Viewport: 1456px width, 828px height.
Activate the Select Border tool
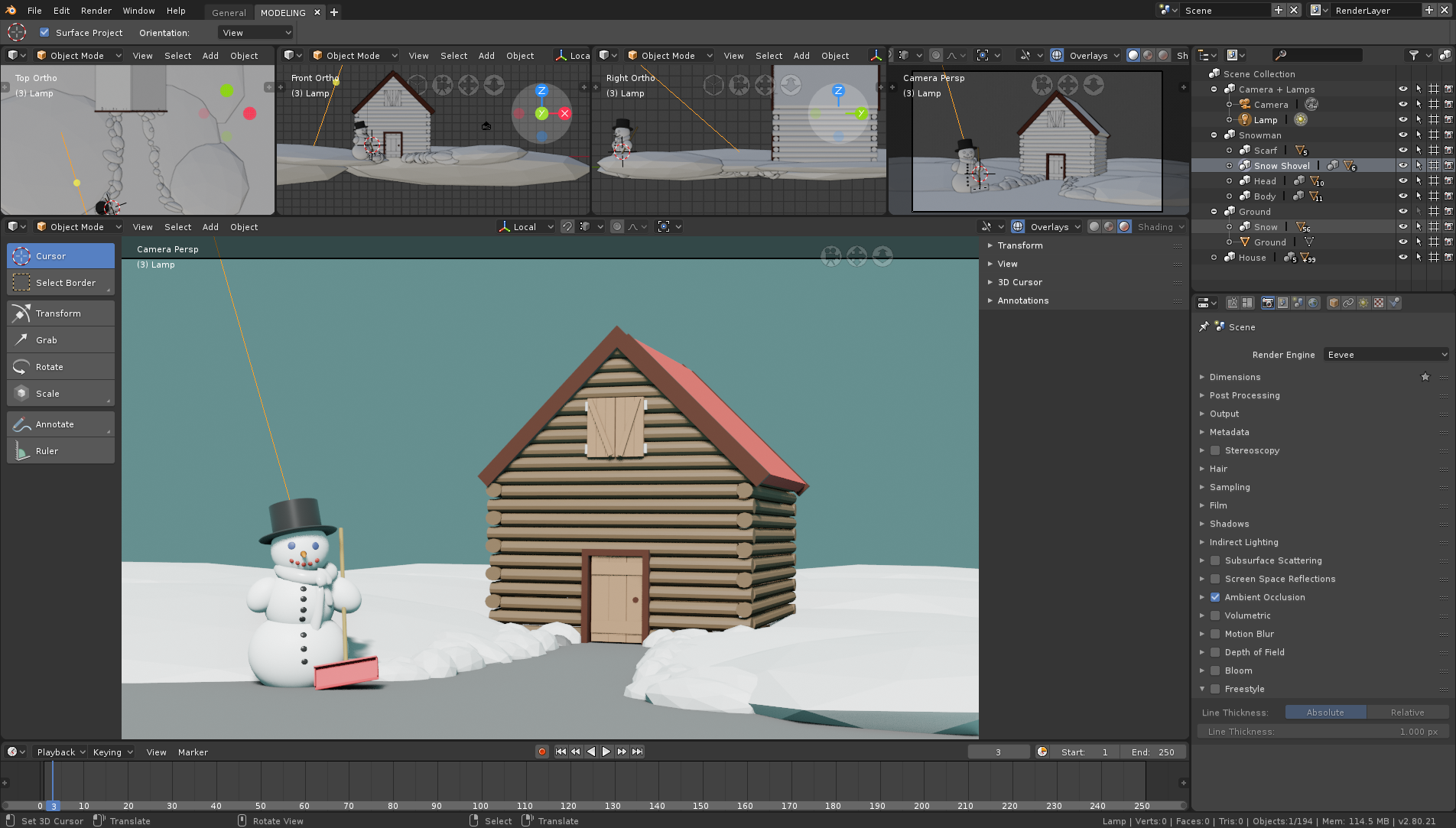click(x=60, y=283)
